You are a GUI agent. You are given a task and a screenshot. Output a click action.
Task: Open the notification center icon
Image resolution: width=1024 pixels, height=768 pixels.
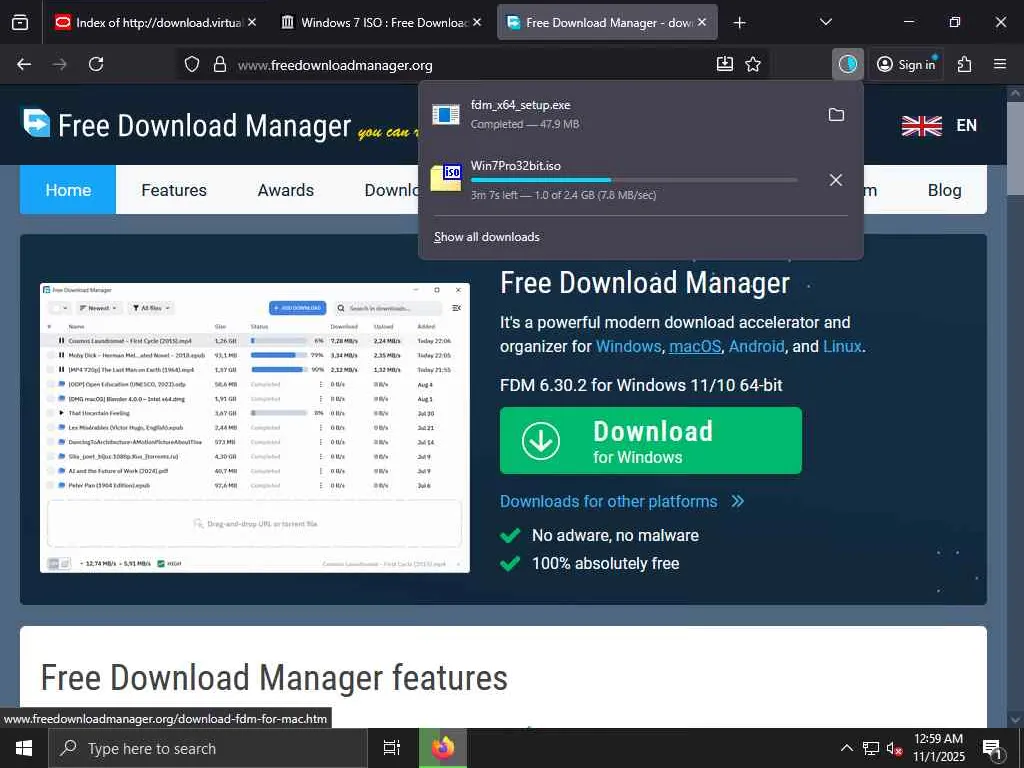click(x=993, y=749)
